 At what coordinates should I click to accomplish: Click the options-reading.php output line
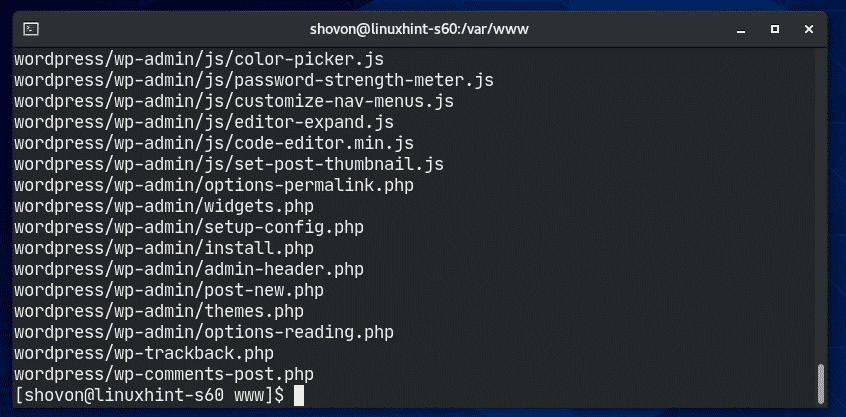[204, 332]
